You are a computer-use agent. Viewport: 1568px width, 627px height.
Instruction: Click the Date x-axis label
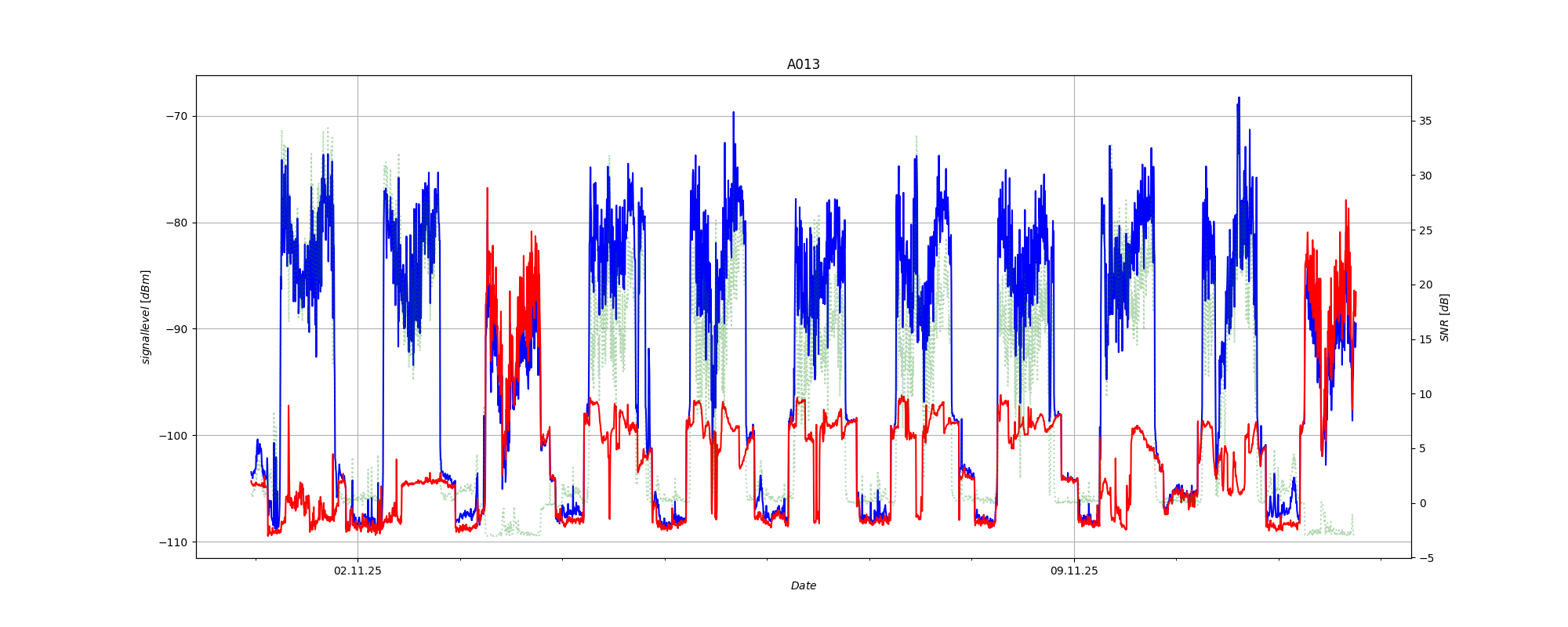click(803, 585)
